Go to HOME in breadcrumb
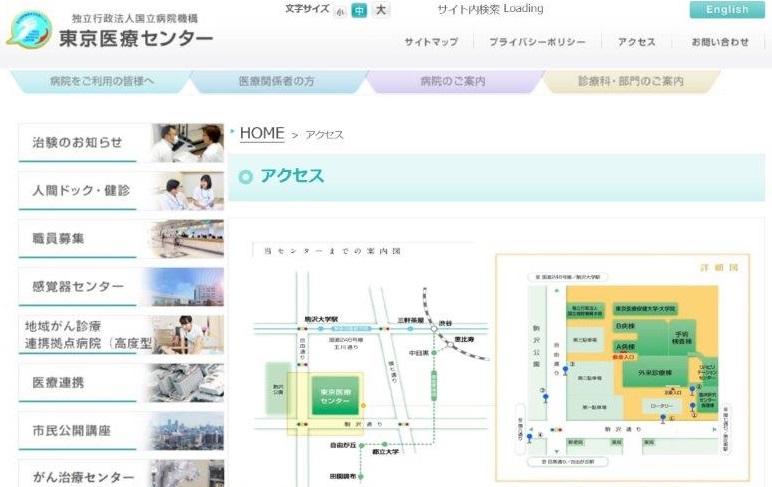The height and width of the screenshot is (487, 772). (x=262, y=133)
